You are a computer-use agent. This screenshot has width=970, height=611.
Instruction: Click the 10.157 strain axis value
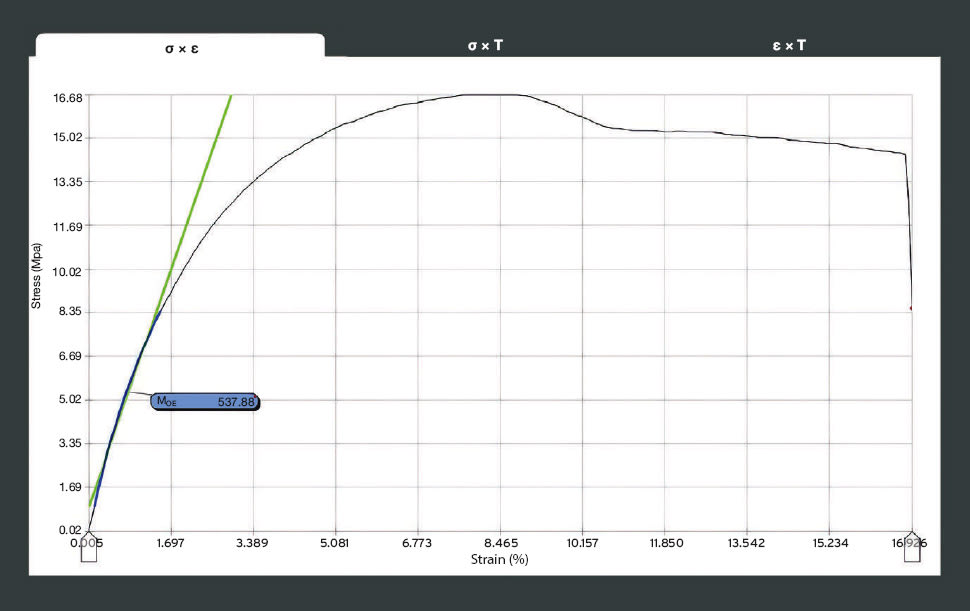click(x=582, y=544)
